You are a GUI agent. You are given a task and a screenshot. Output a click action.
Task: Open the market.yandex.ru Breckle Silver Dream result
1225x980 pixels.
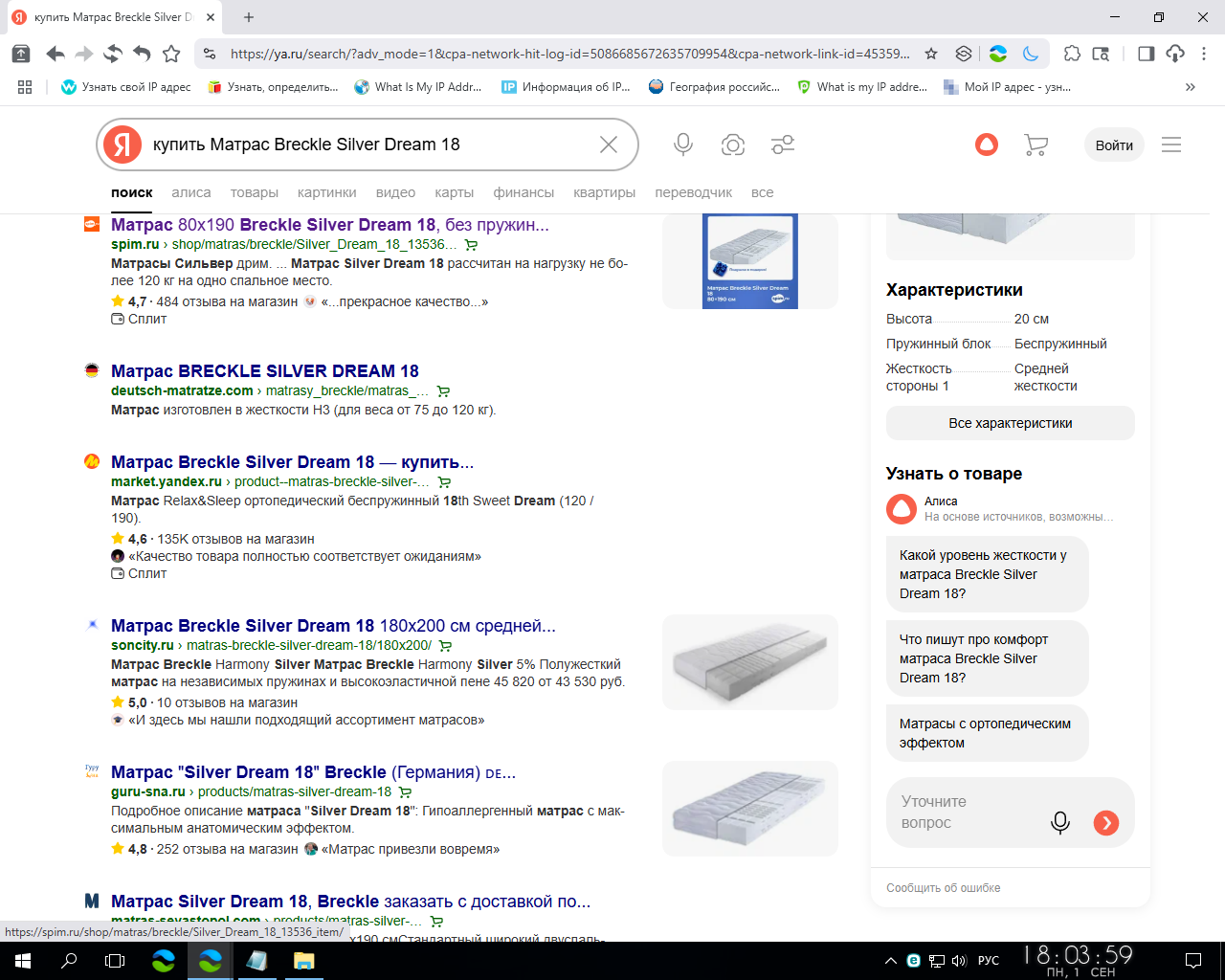point(292,462)
